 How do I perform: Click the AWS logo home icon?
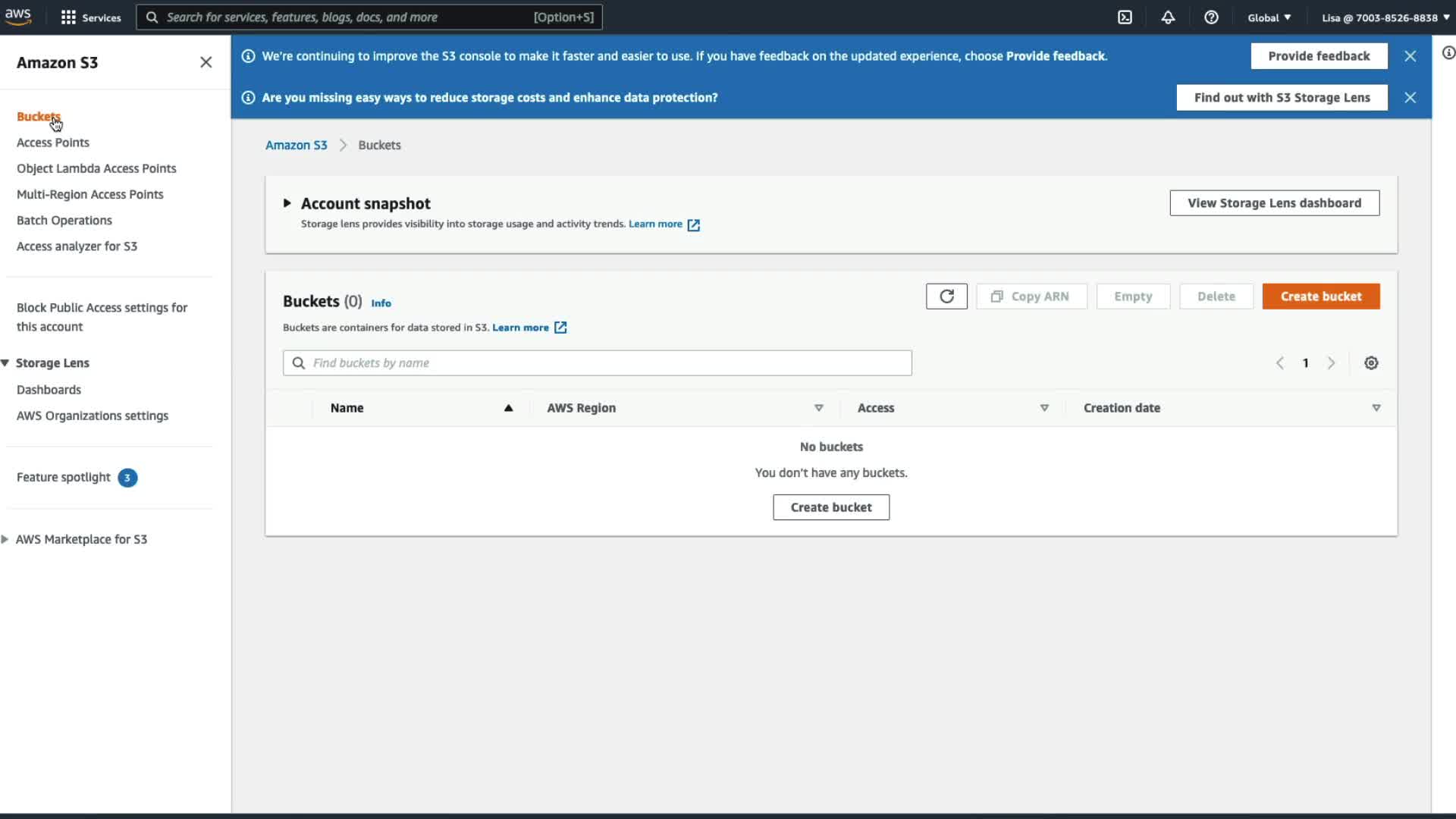click(x=18, y=17)
